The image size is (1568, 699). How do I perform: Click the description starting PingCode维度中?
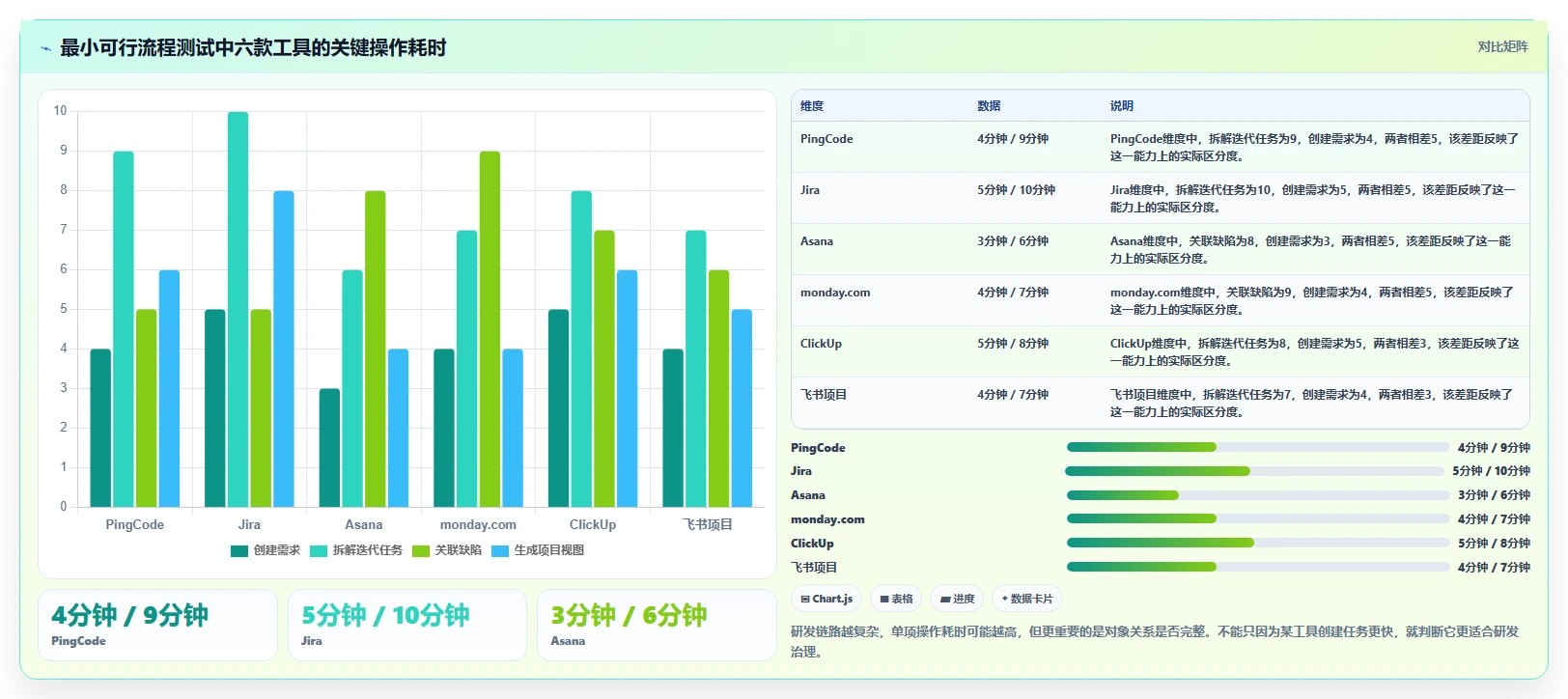coord(1314,148)
